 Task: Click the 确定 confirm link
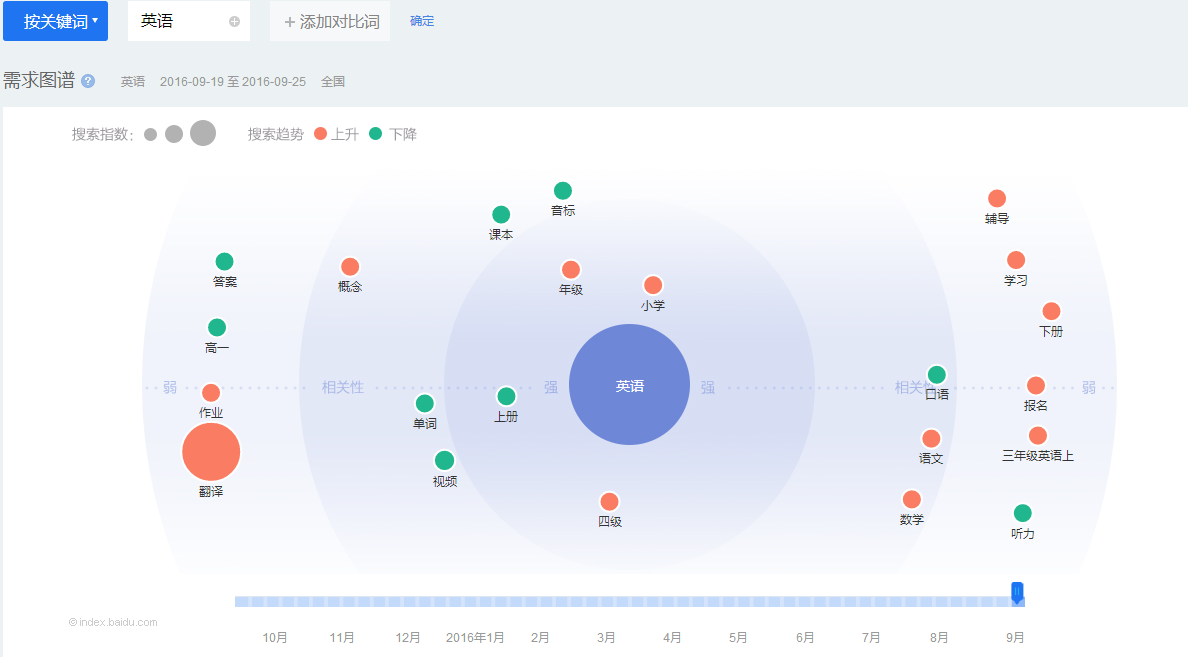[422, 21]
